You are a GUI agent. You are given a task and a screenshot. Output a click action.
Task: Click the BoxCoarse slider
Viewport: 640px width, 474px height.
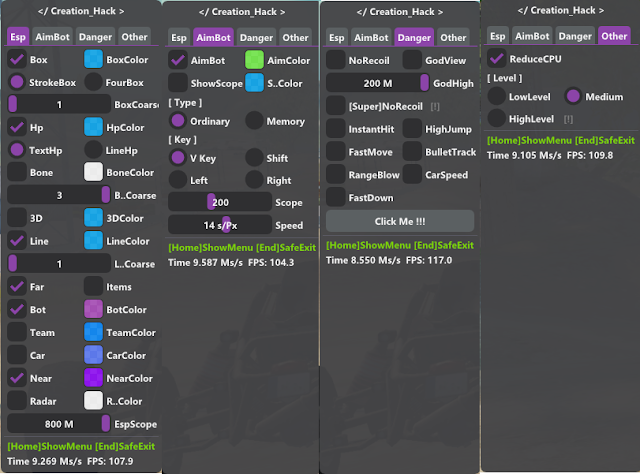[59, 105]
